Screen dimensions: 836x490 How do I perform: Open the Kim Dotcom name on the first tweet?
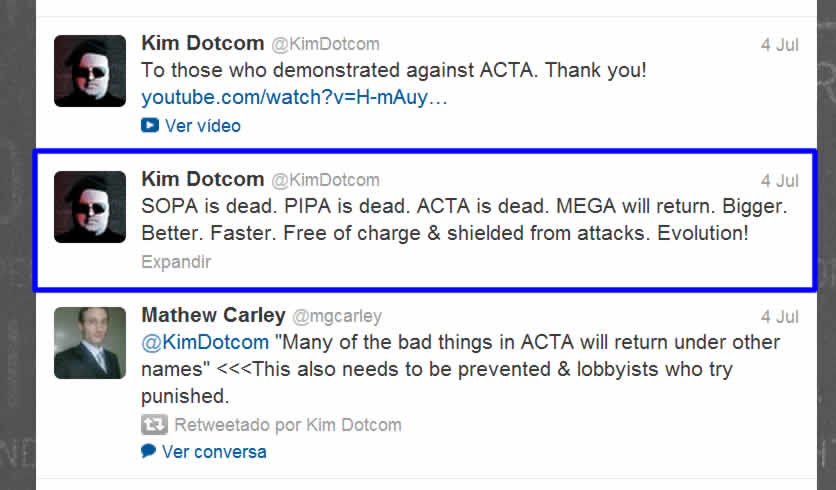point(203,44)
